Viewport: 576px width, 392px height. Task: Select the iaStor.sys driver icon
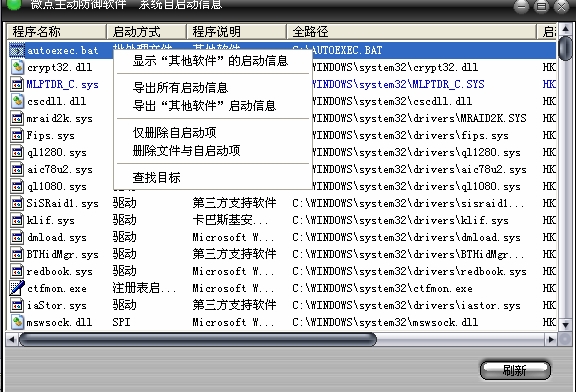tap(17, 305)
